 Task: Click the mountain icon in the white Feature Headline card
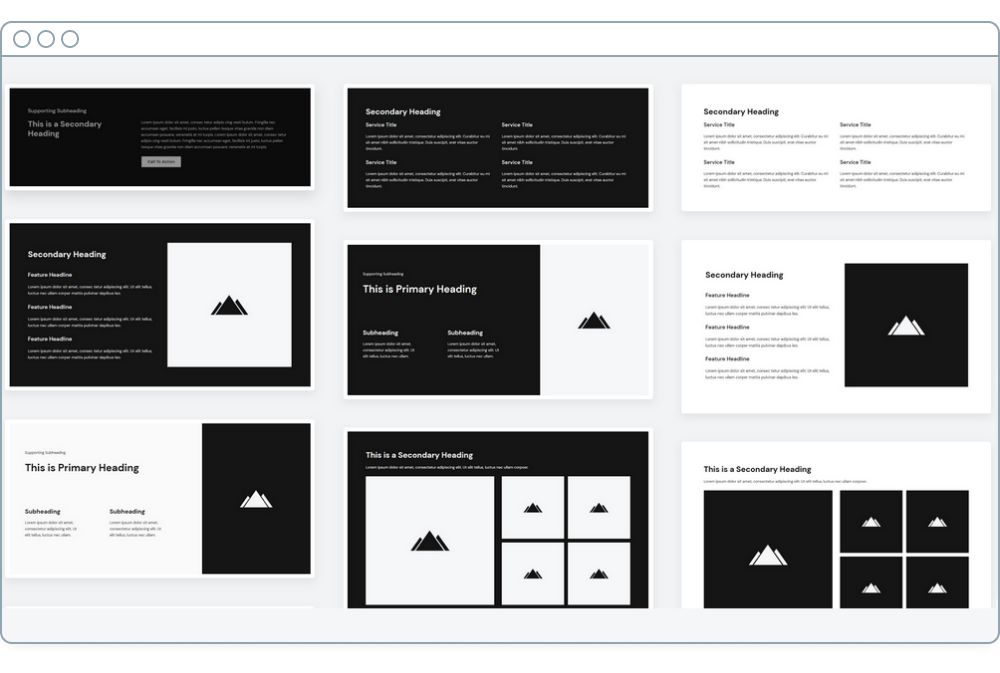pos(906,325)
